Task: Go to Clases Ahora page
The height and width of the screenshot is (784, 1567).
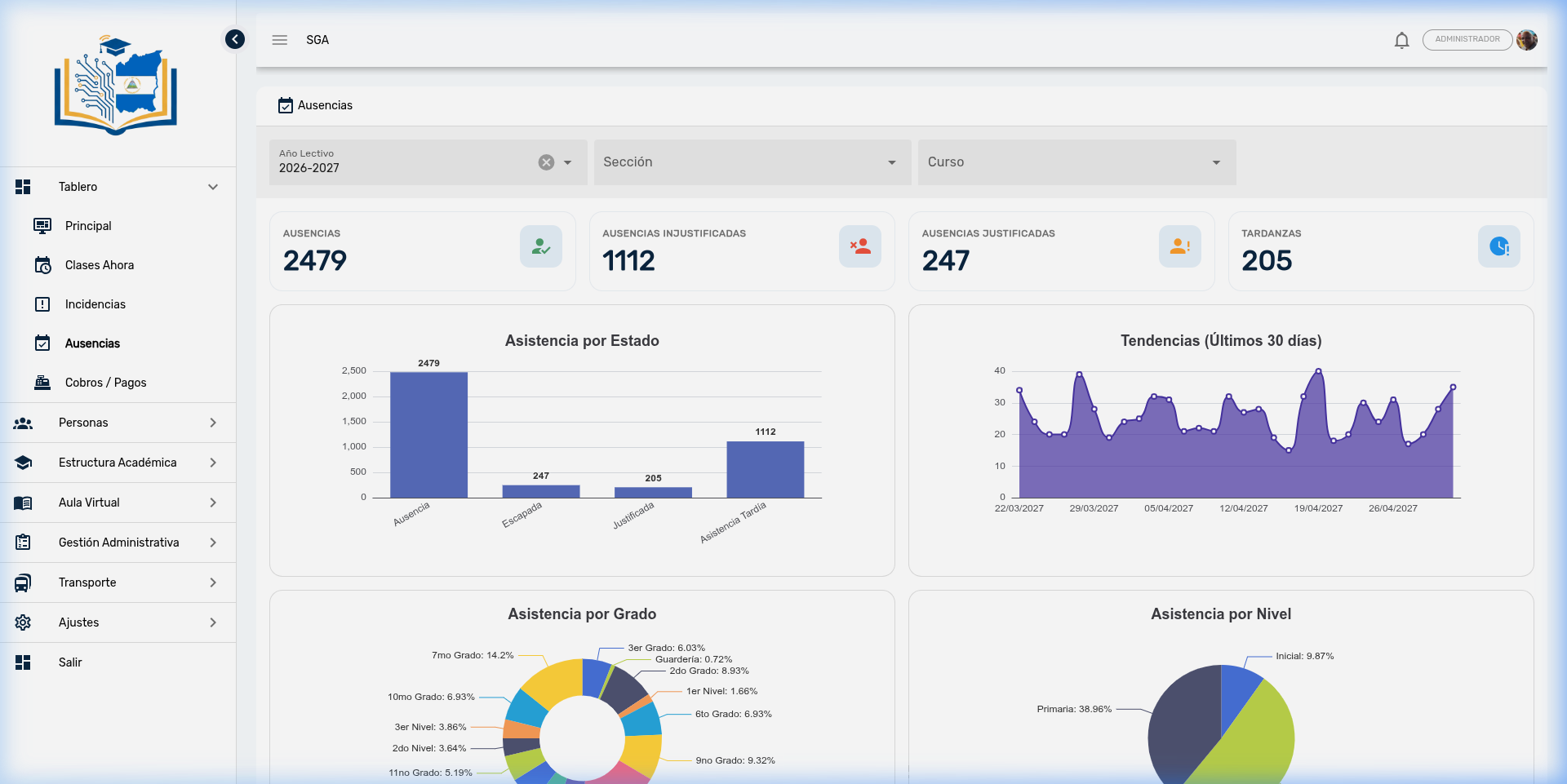Action: pyautogui.click(x=100, y=265)
